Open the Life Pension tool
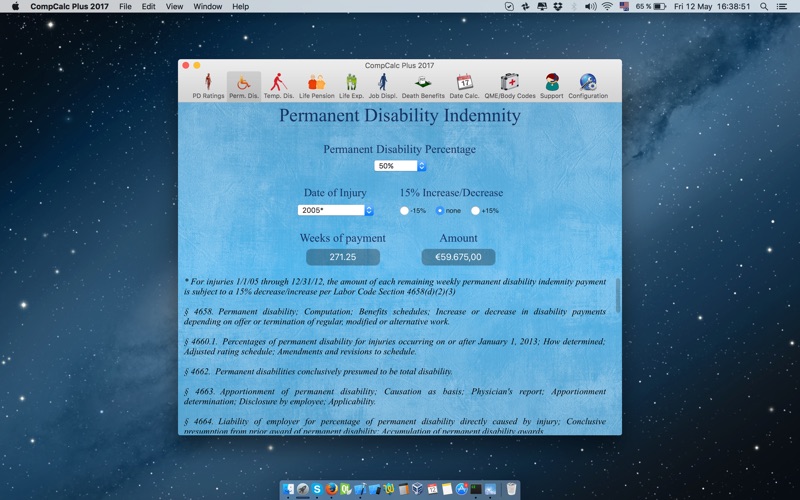800x500 pixels. (316, 86)
